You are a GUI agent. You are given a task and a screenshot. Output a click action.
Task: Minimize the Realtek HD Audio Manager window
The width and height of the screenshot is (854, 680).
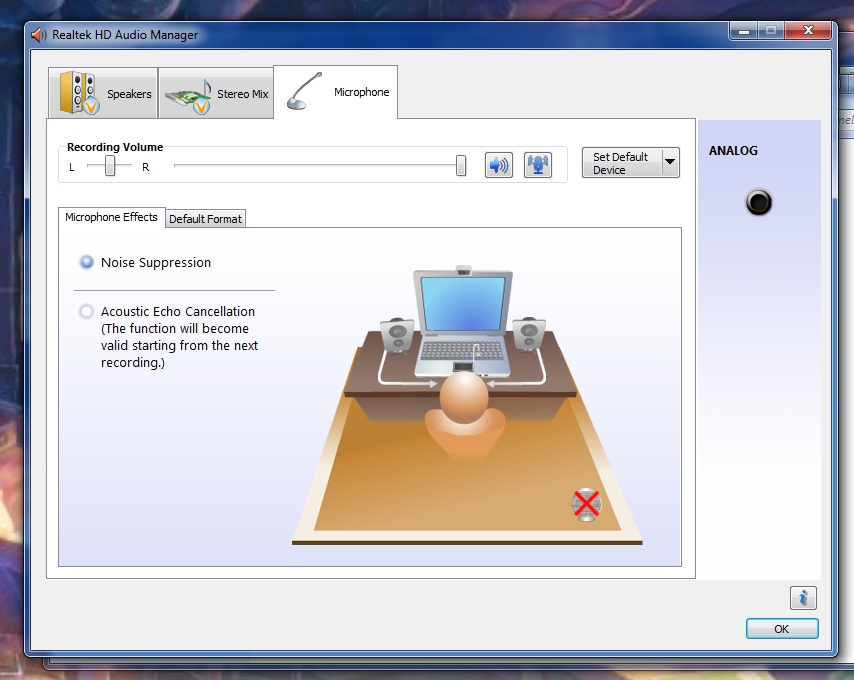point(743,30)
